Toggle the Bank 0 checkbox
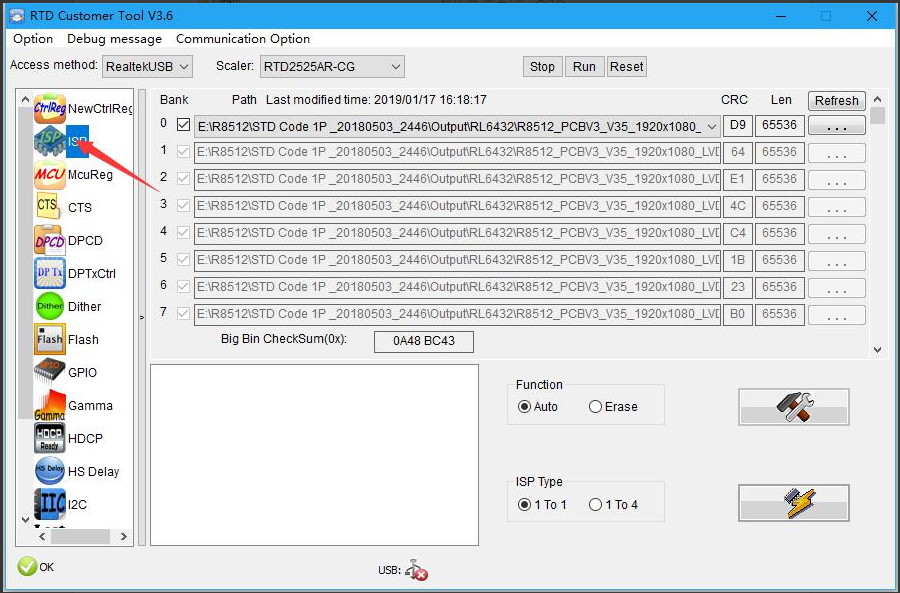 click(184, 125)
